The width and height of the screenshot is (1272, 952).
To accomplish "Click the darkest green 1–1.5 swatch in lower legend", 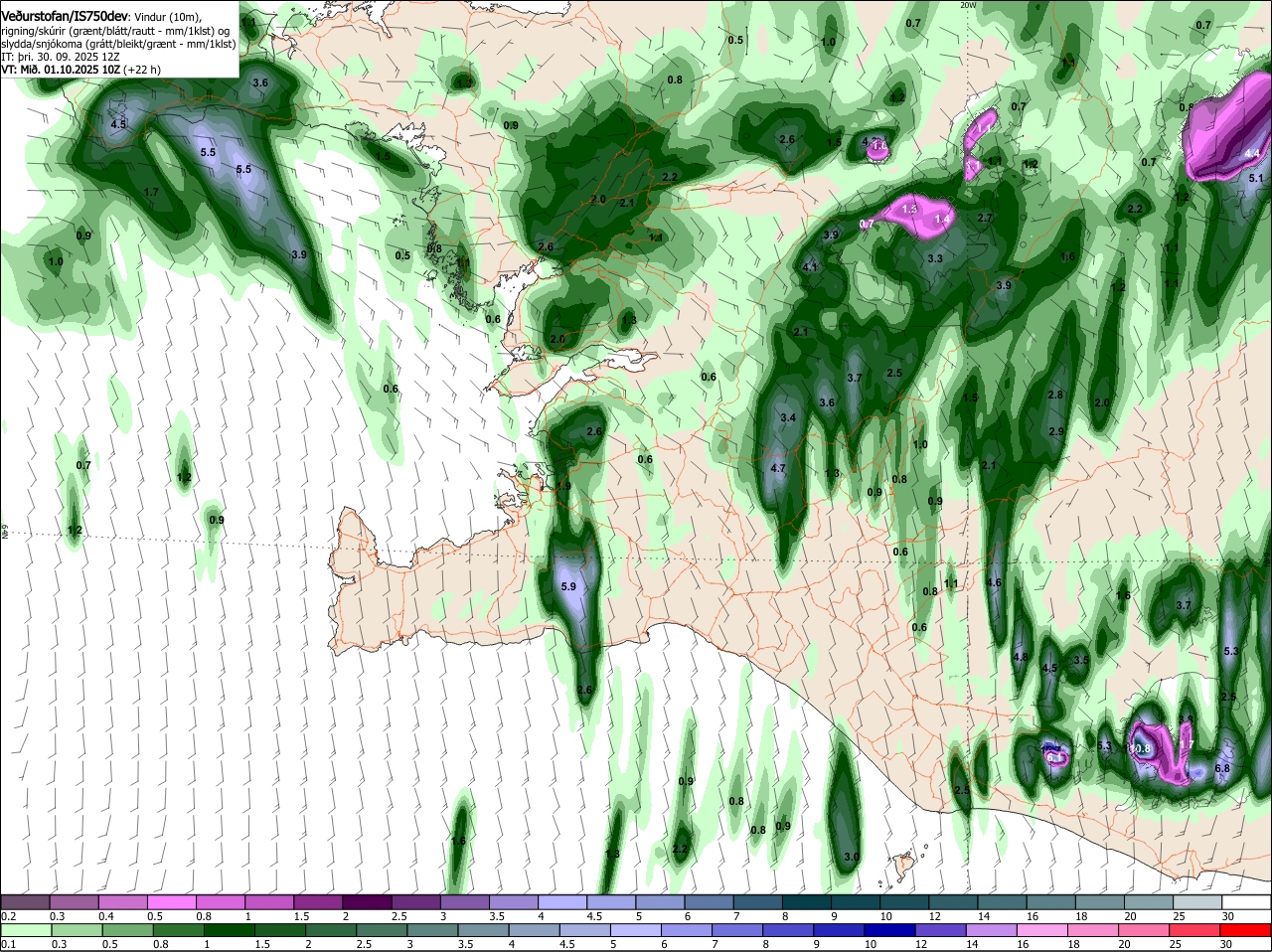I will (230, 928).
